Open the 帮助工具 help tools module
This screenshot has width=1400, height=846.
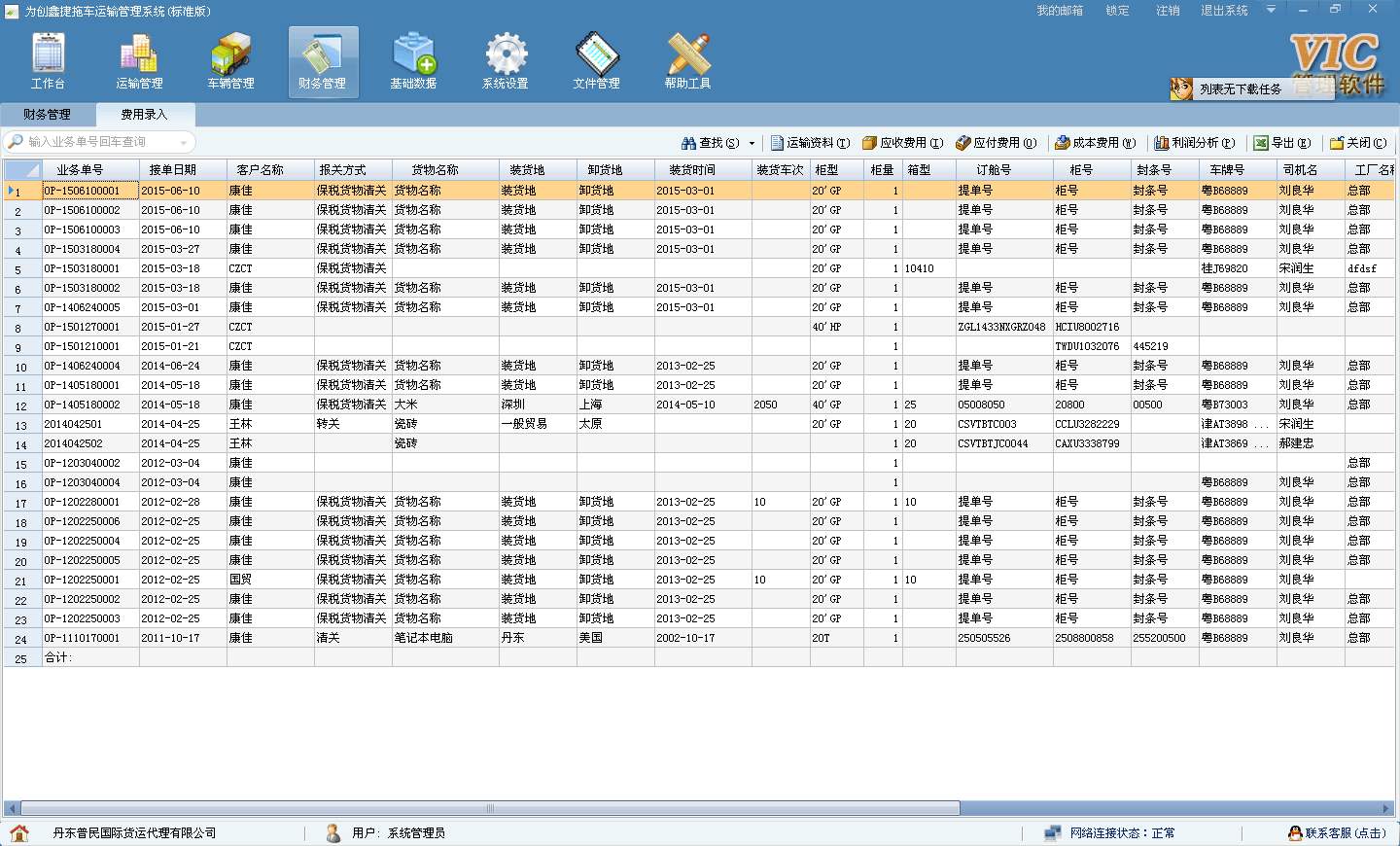coord(687,61)
